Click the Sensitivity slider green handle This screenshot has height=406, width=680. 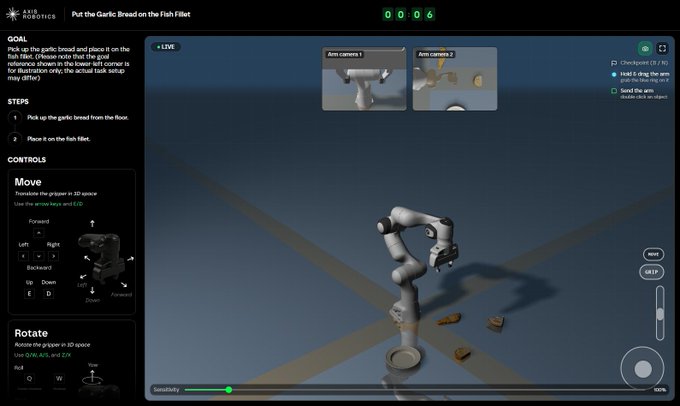coord(229,390)
